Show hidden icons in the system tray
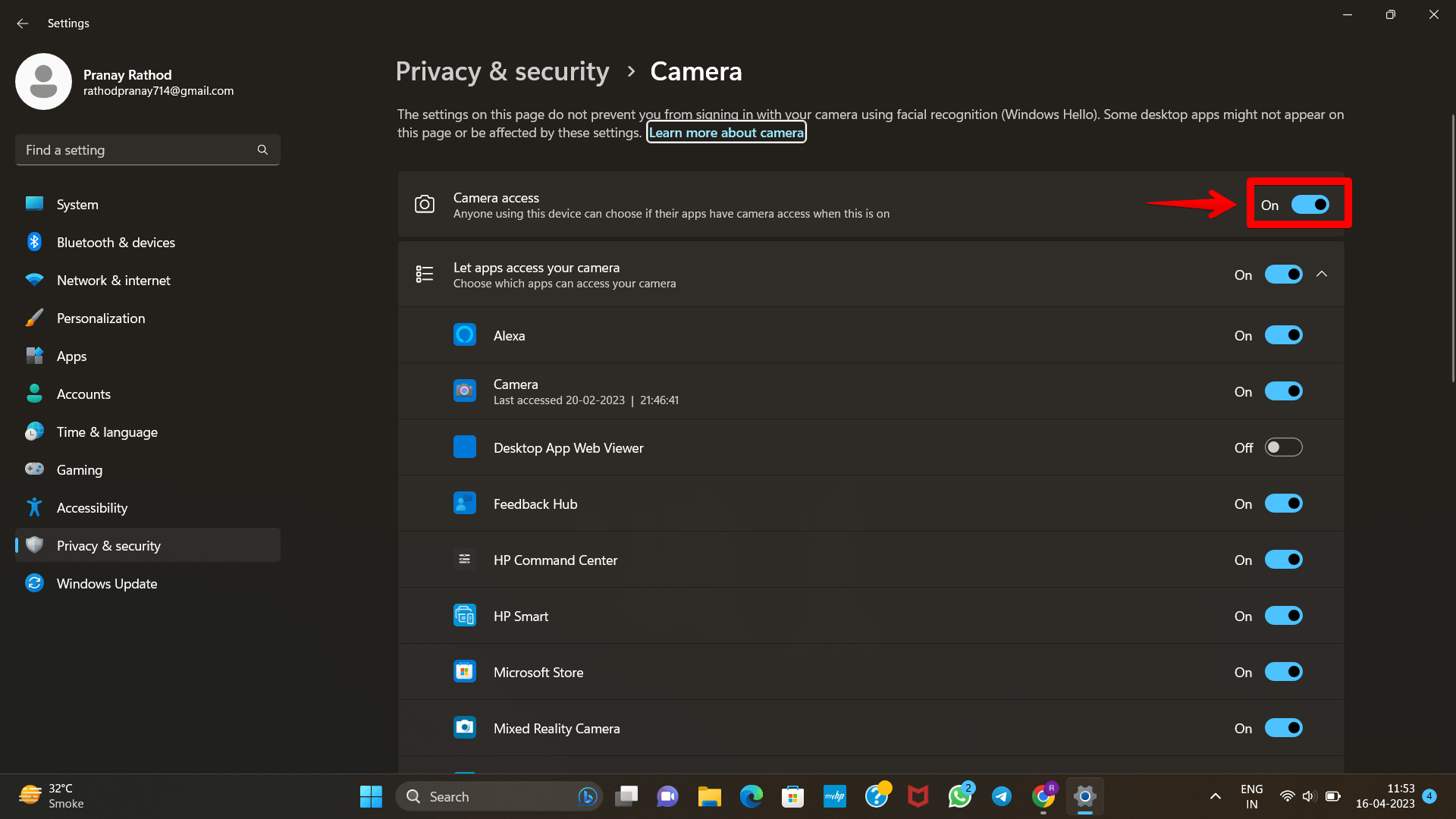The image size is (1456, 819). 1215,796
